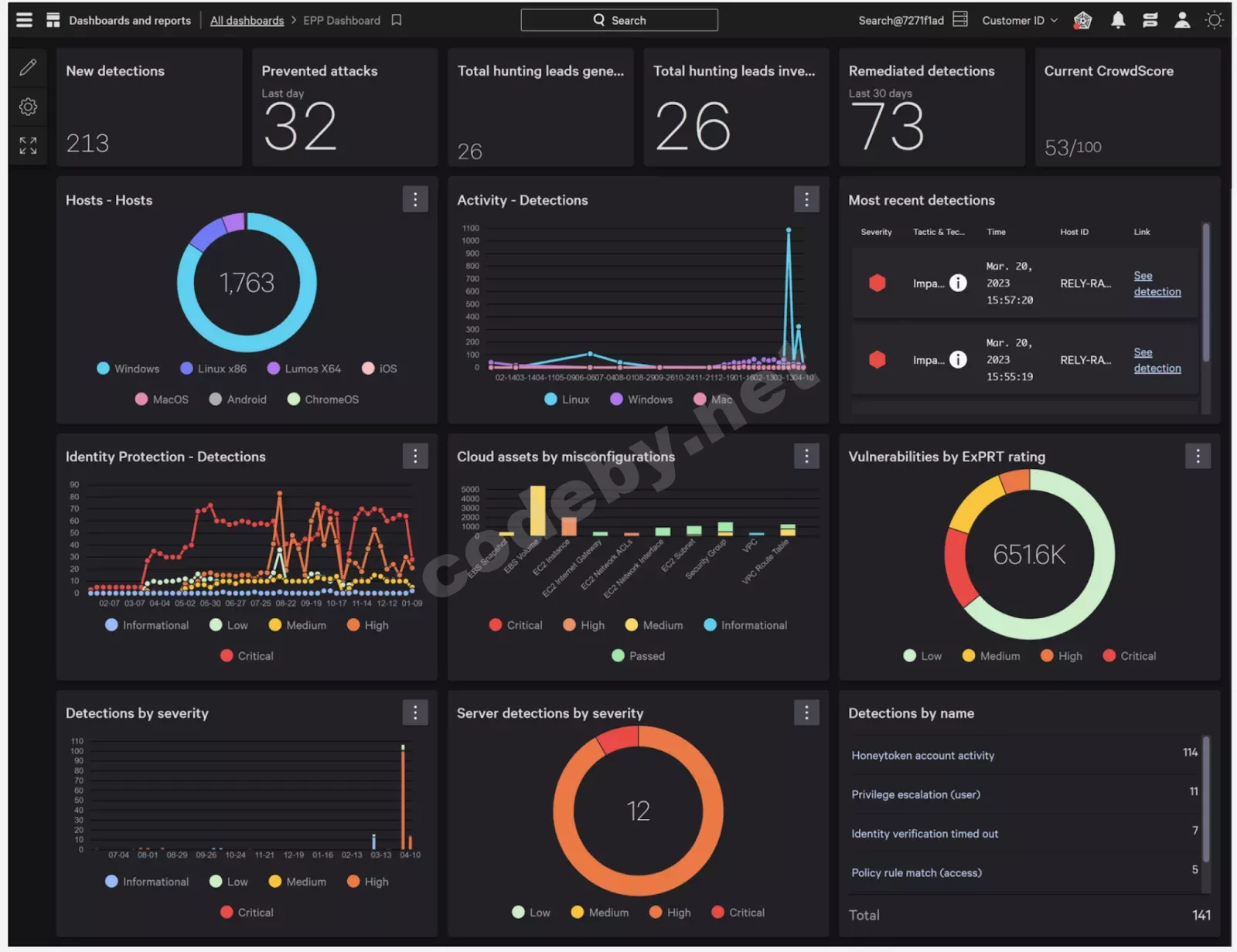Open the Activity - Detections panel options menu
Viewport: 1237px width, 952px height.
click(806, 199)
